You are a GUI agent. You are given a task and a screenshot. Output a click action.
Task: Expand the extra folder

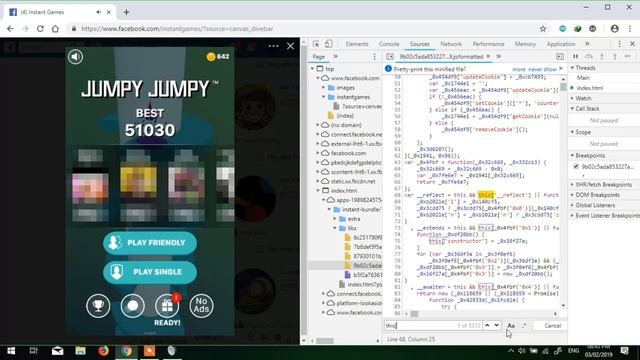tap(335, 219)
